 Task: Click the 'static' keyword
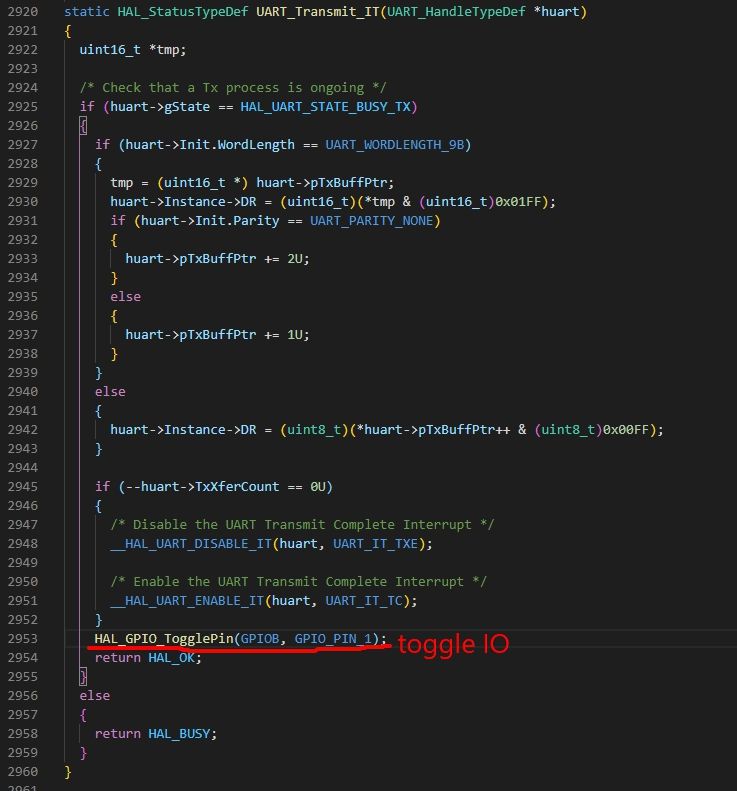click(87, 12)
